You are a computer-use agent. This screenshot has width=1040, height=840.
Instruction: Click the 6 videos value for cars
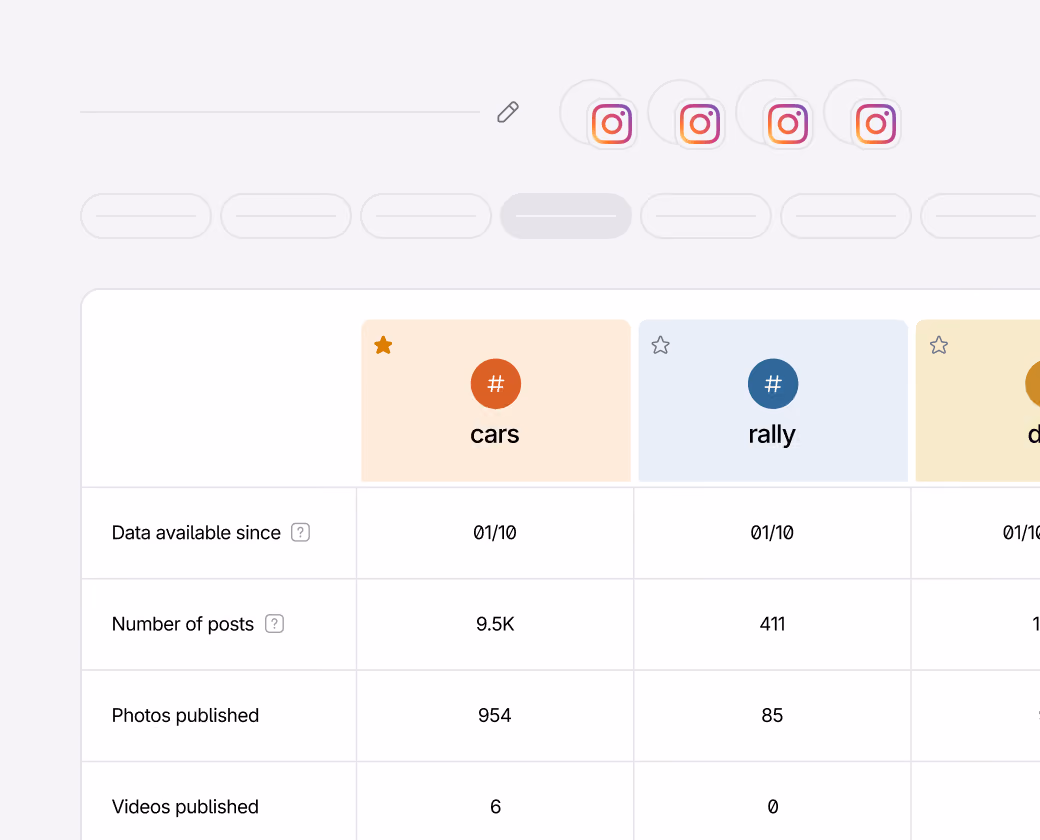[x=495, y=807]
